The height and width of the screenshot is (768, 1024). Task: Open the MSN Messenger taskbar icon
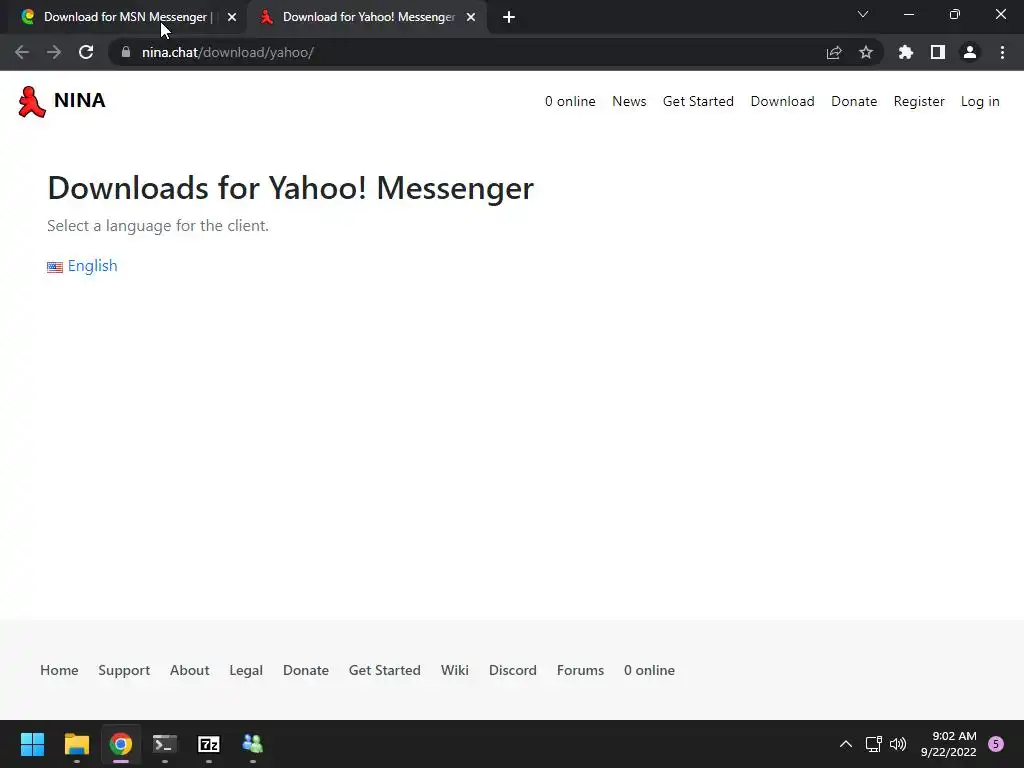253,744
